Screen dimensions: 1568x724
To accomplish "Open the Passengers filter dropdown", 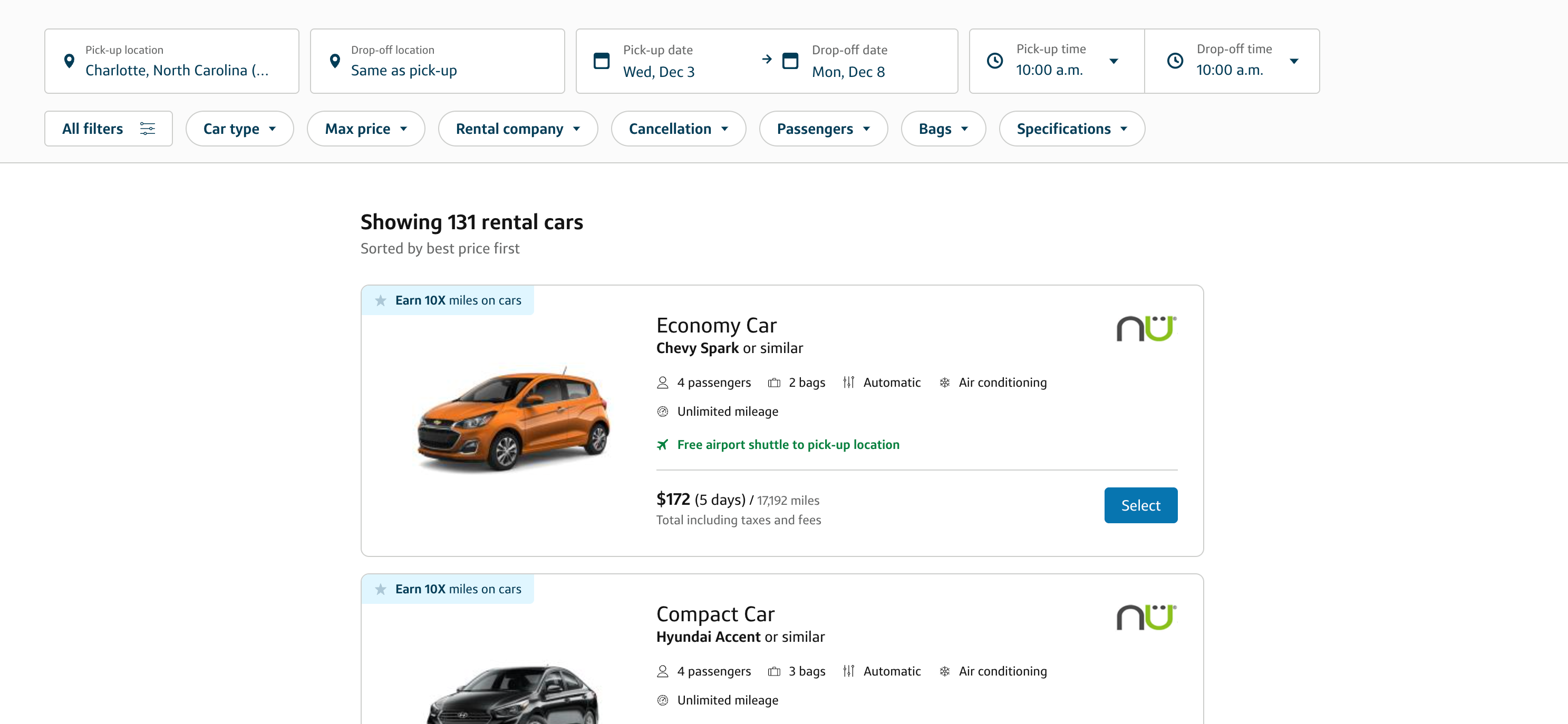I will (823, 129).
